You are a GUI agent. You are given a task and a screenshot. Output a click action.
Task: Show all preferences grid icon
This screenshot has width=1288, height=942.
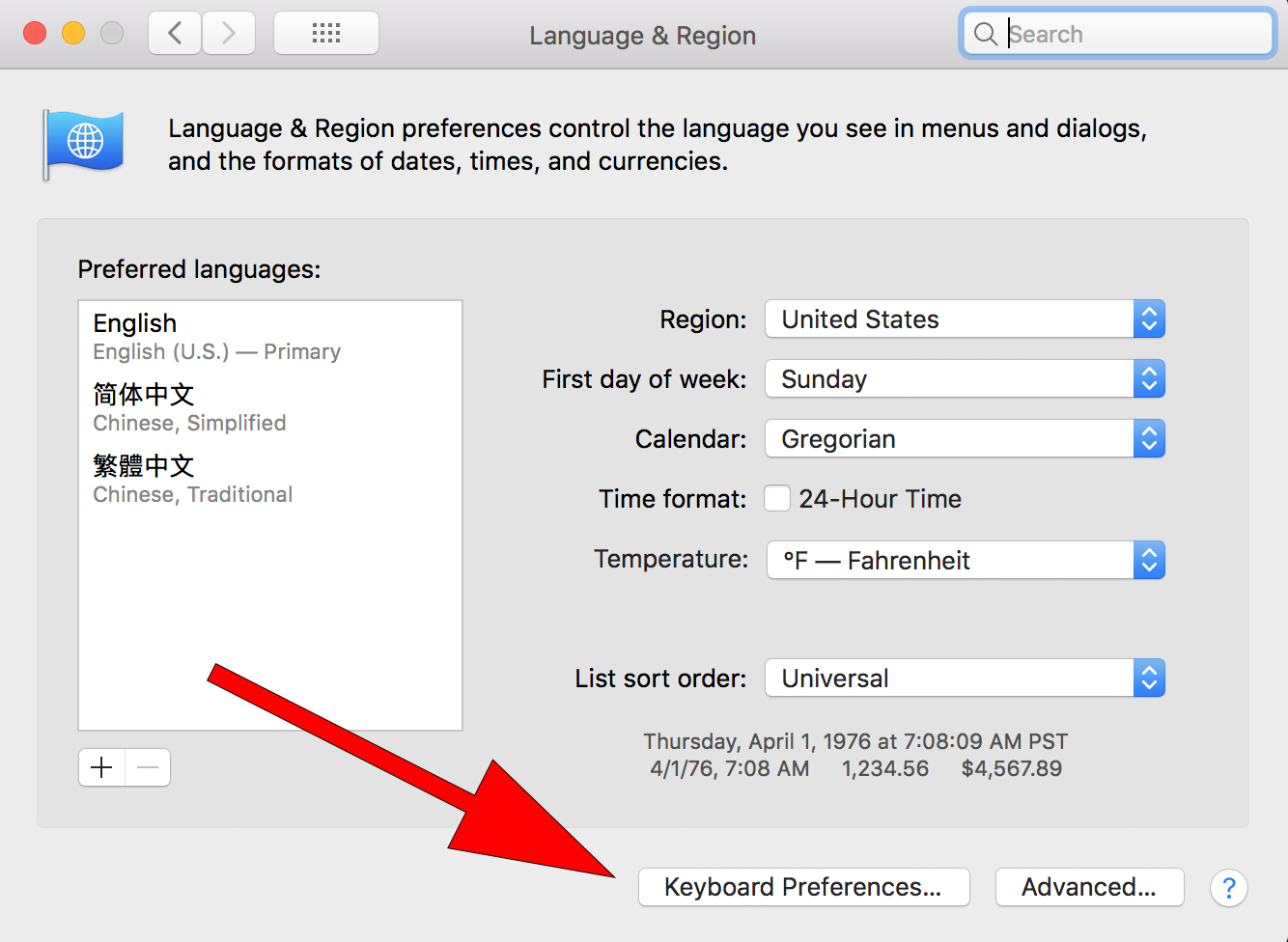(x=326, y=34)
